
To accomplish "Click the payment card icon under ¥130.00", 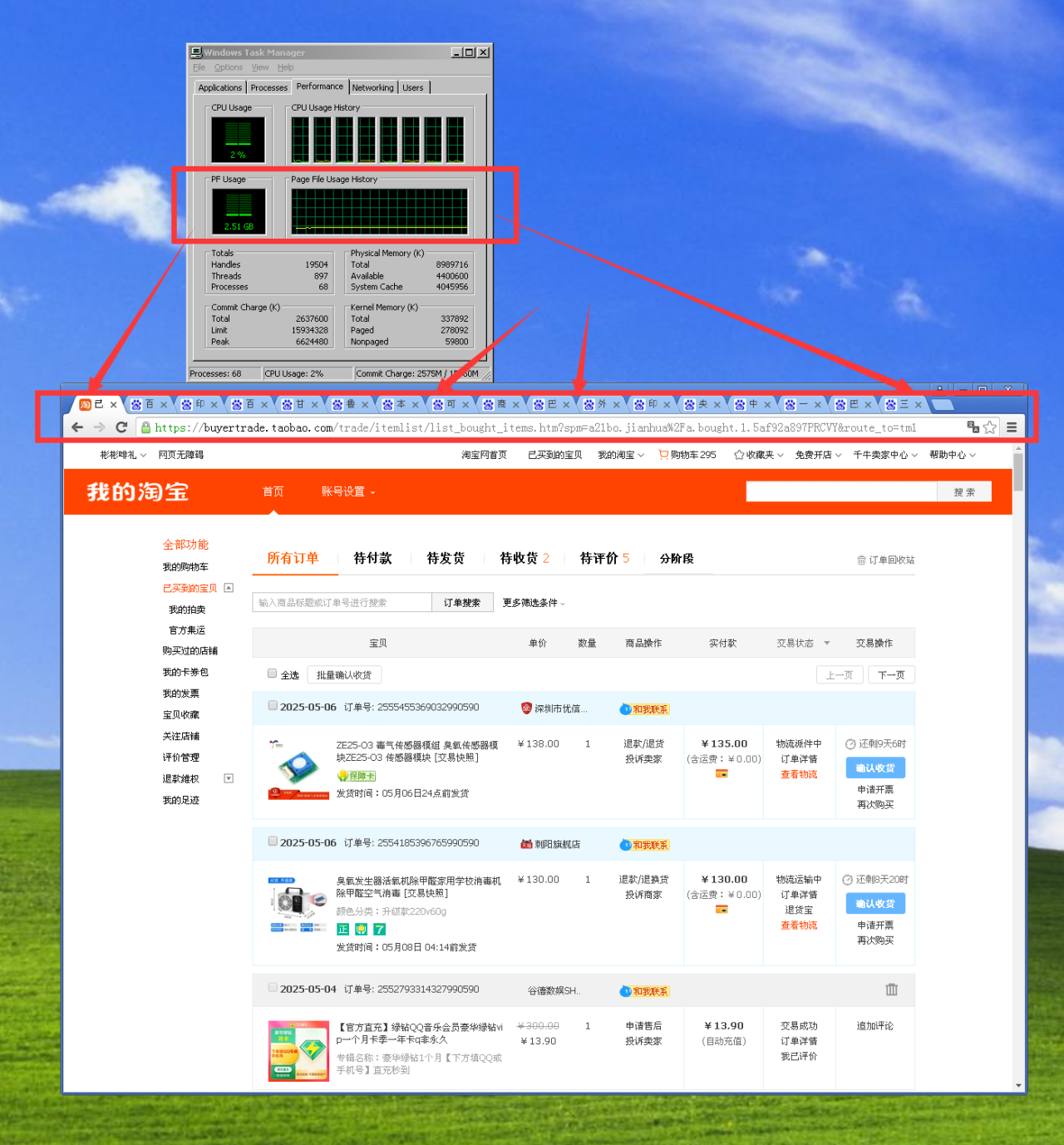I will point(722,910).
